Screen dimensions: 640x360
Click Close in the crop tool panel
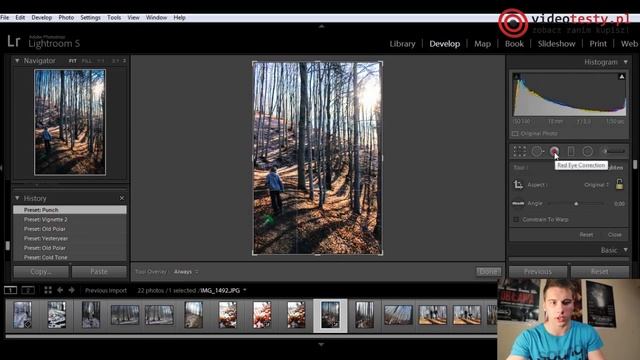tap(615, 235)
